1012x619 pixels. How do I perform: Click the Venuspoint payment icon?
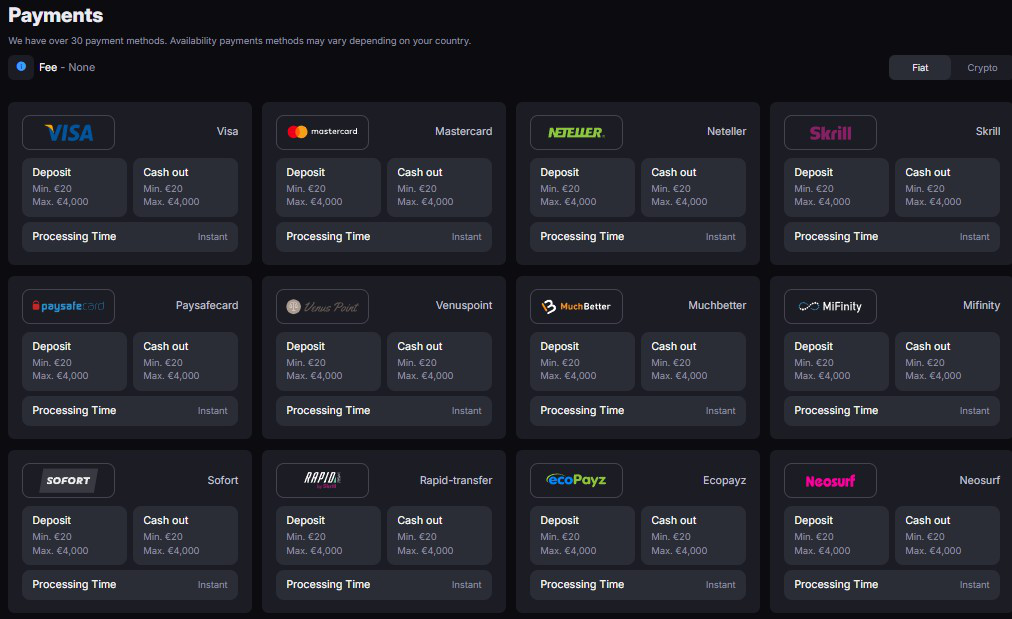pyautogui.click(x=322, y=305)
